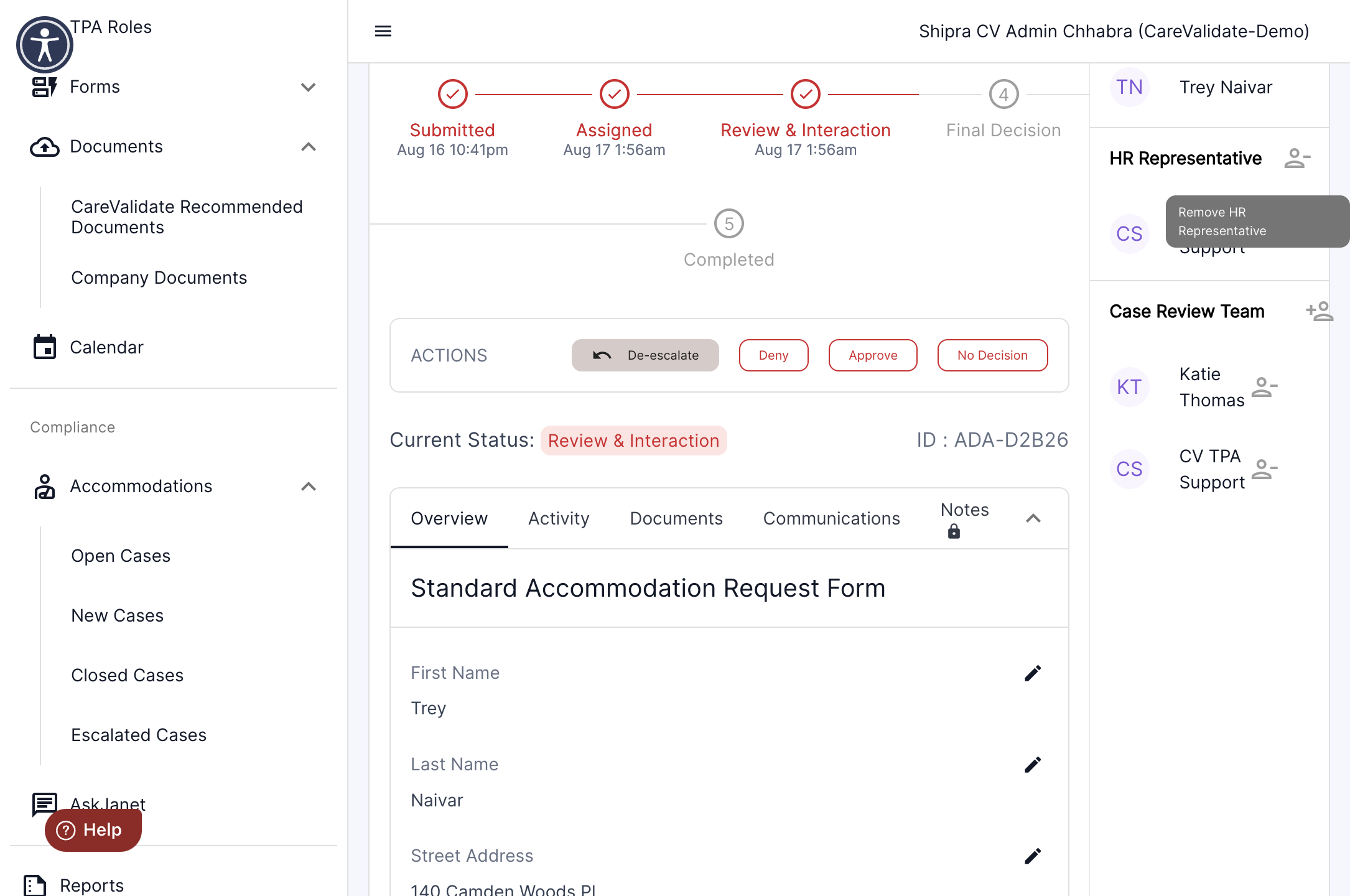Open the Documents tab in case

coord(676,518)
